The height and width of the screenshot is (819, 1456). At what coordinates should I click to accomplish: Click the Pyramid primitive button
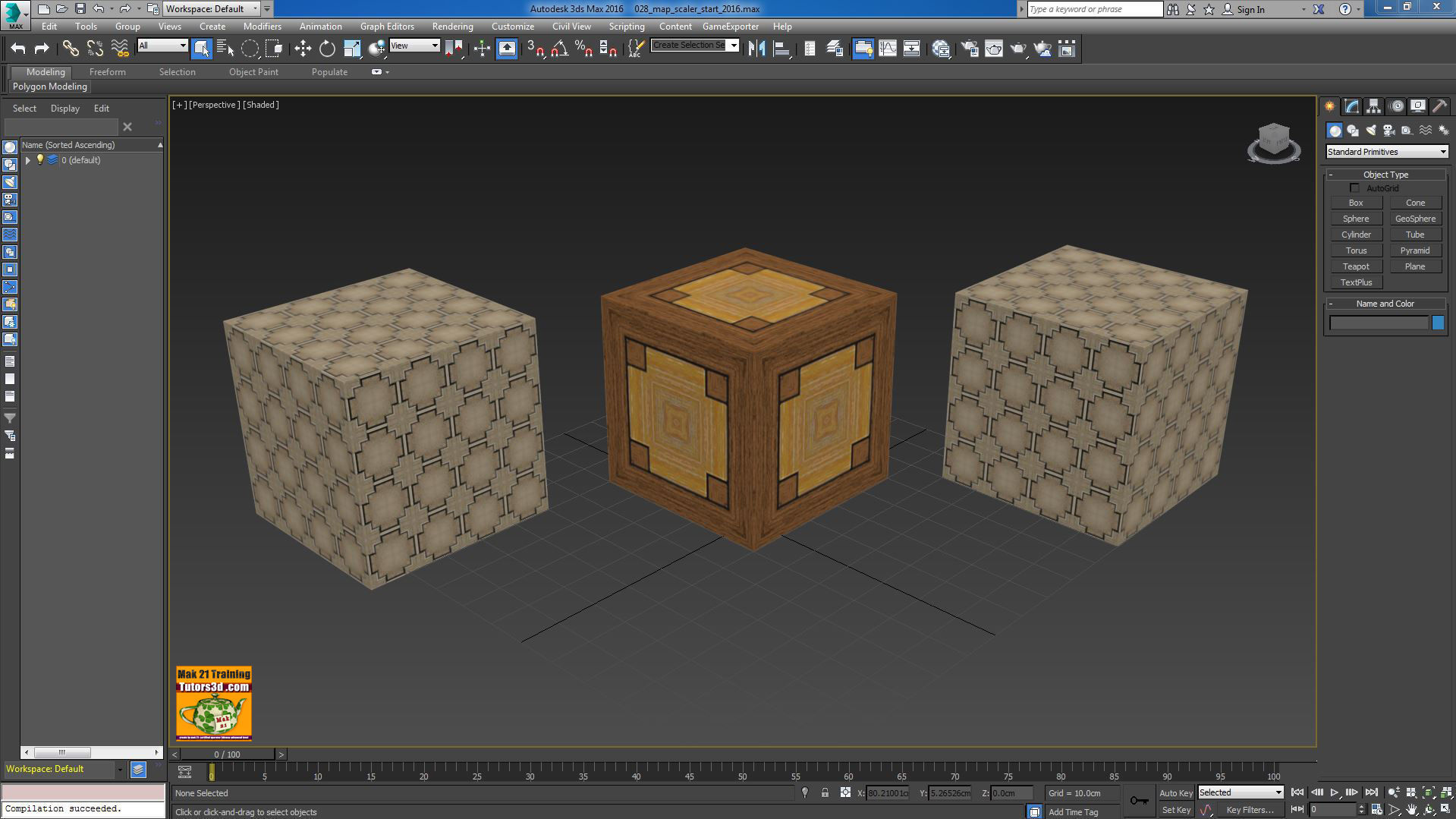[x=1415, y=250]
